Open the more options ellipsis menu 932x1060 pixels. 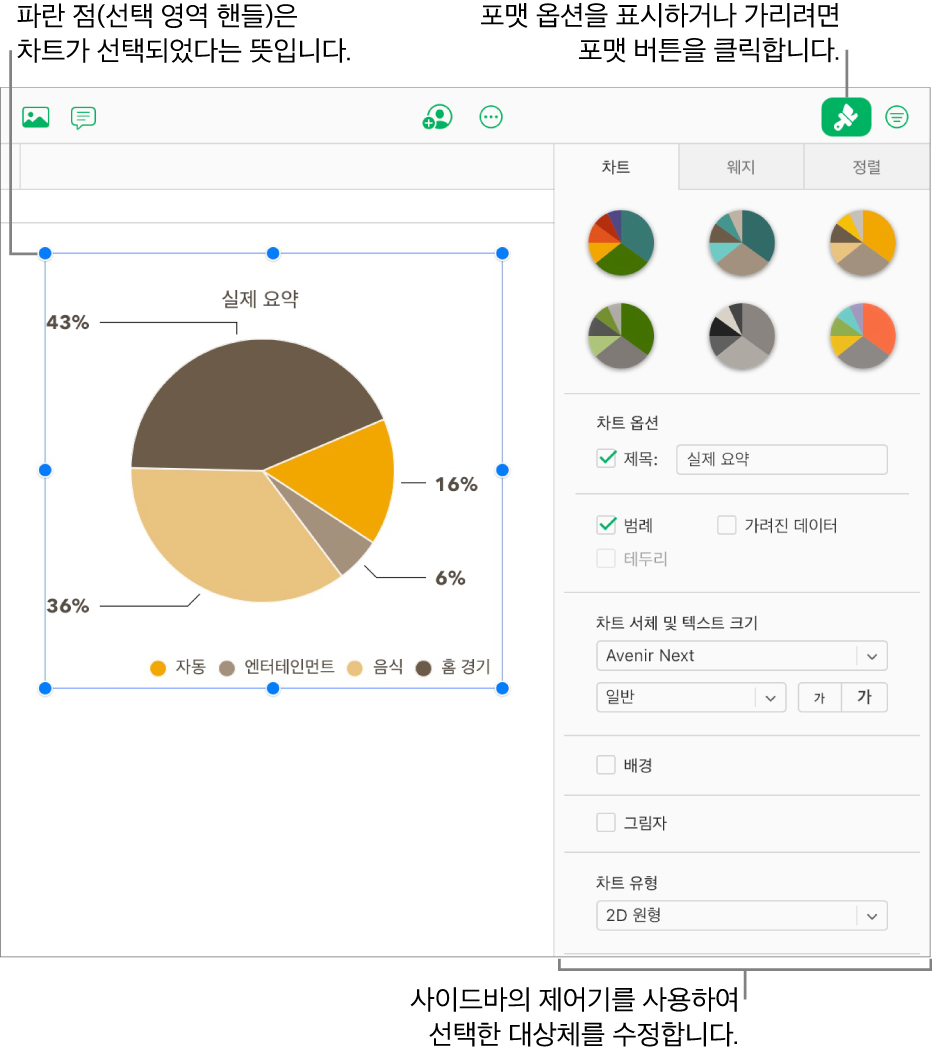(491, 117)
